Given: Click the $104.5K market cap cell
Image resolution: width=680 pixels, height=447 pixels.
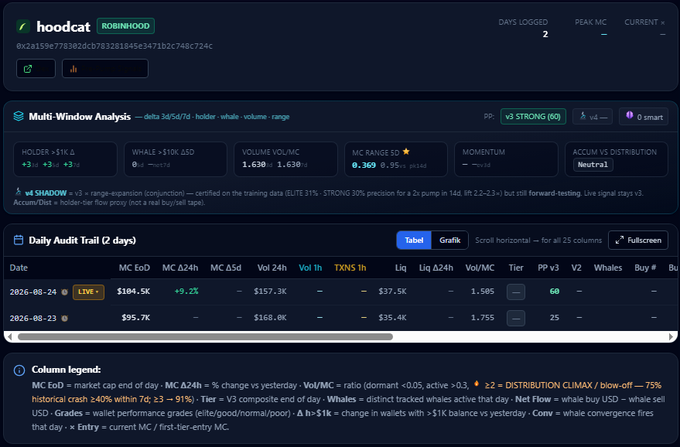Looking at the screenshot, I should [133, 291].
